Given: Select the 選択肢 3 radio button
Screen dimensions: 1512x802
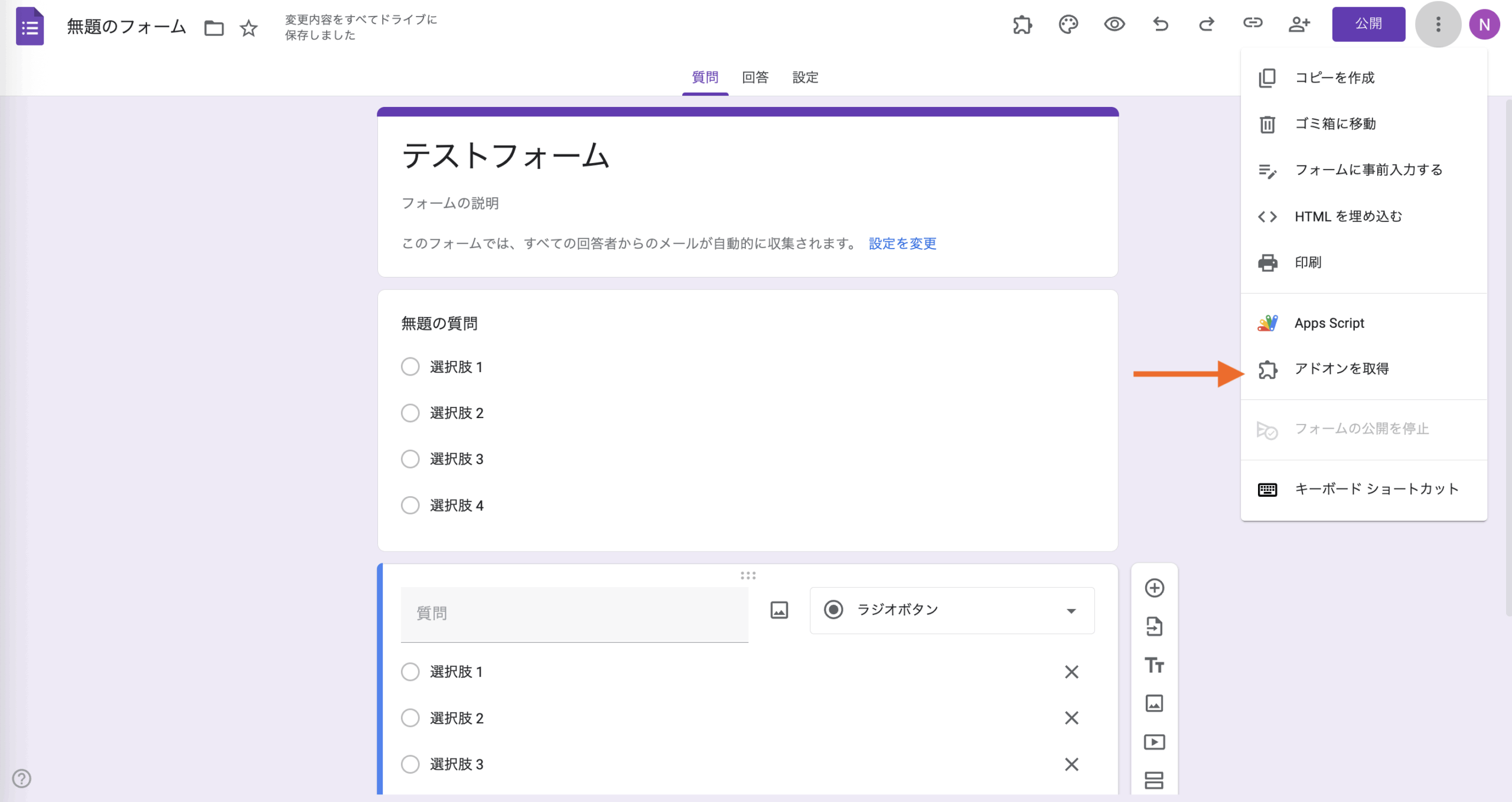Looking at the screenshot, I should tap(410, 458).
